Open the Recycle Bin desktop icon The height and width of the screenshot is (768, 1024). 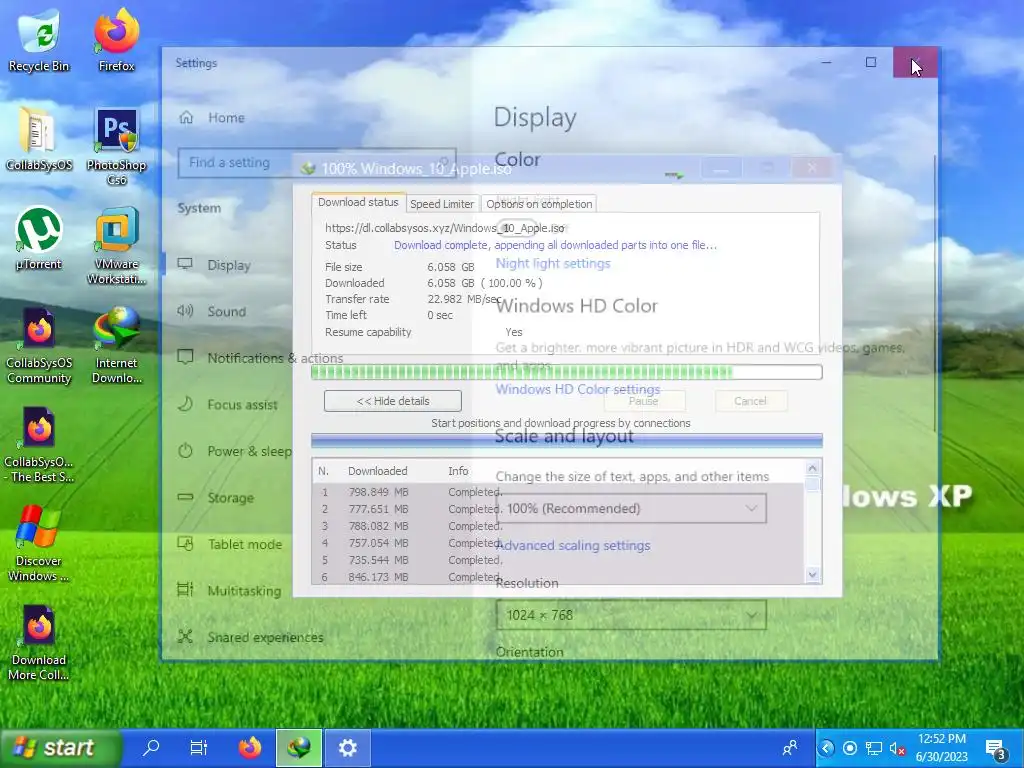(39, 40)
